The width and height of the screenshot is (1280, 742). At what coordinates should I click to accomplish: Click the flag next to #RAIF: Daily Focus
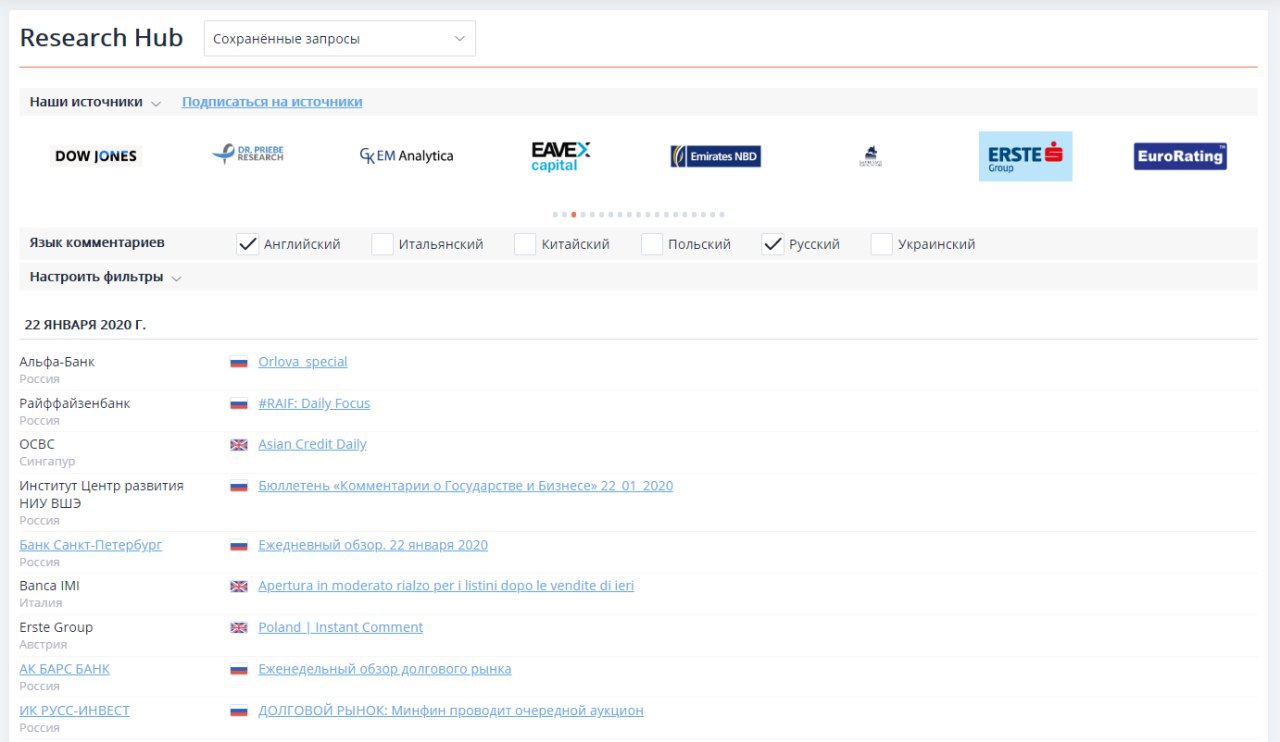pyautogui.click(x=239, y=404)
